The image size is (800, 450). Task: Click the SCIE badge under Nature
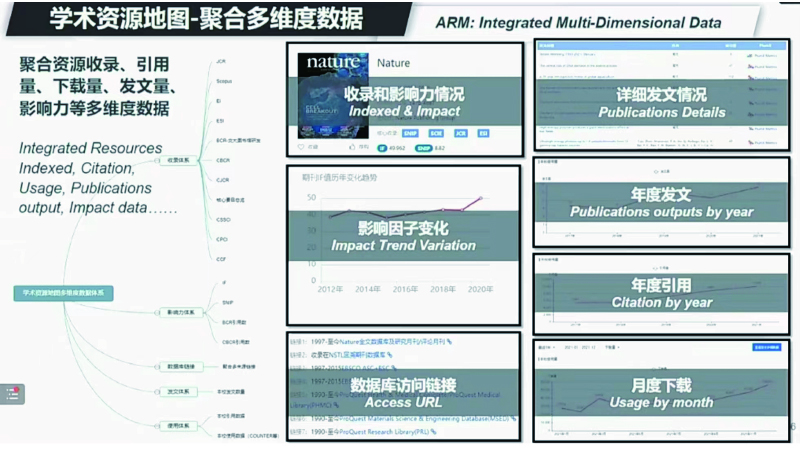pos(436,132)
